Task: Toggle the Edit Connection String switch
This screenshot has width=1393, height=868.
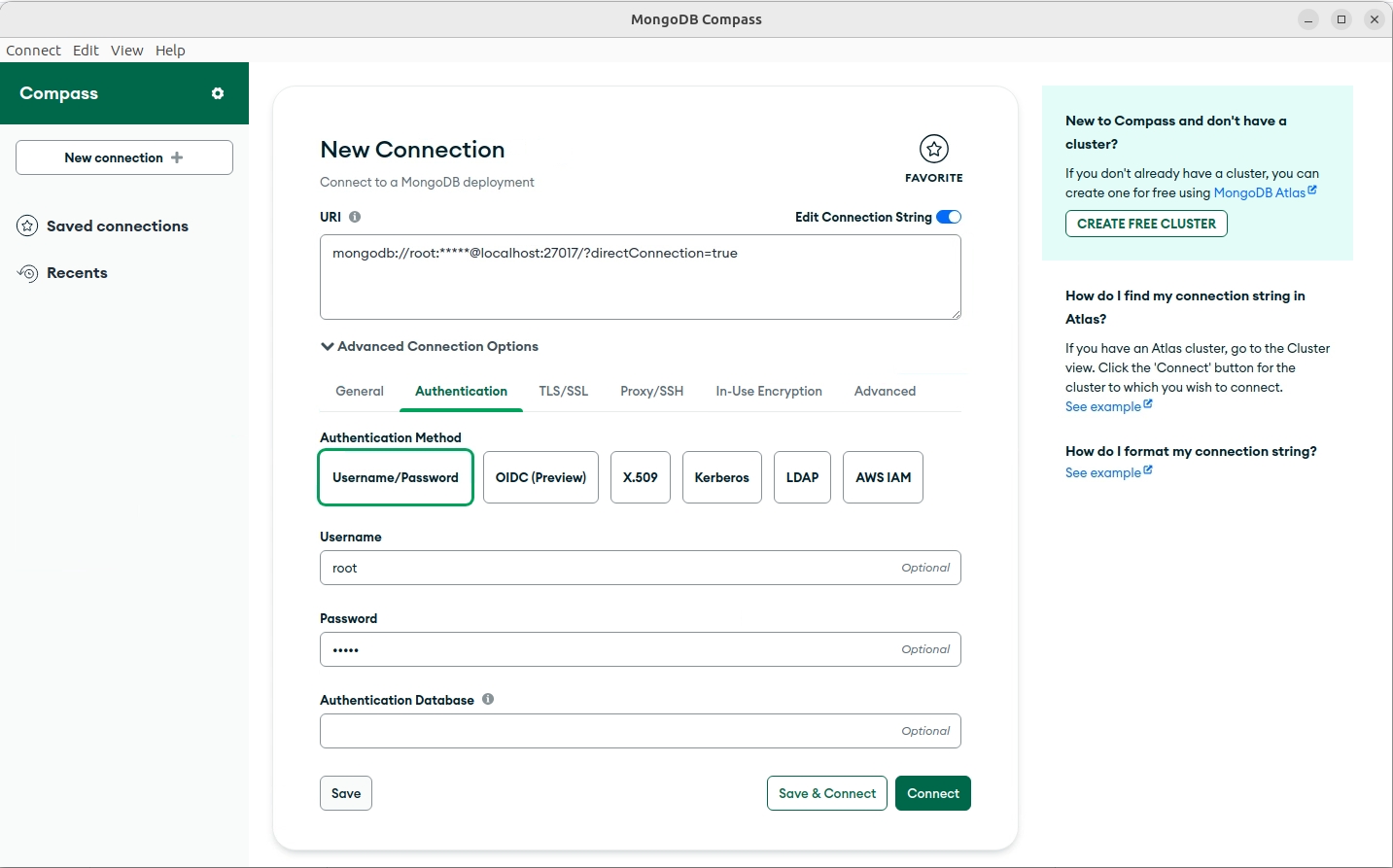Action: coord(949,217)
